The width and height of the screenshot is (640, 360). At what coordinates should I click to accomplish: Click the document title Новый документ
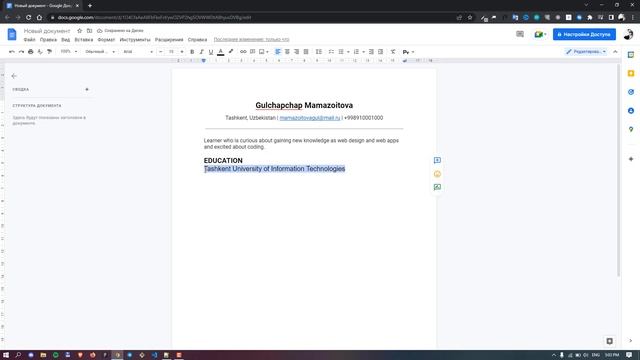(x=47, y=31)
